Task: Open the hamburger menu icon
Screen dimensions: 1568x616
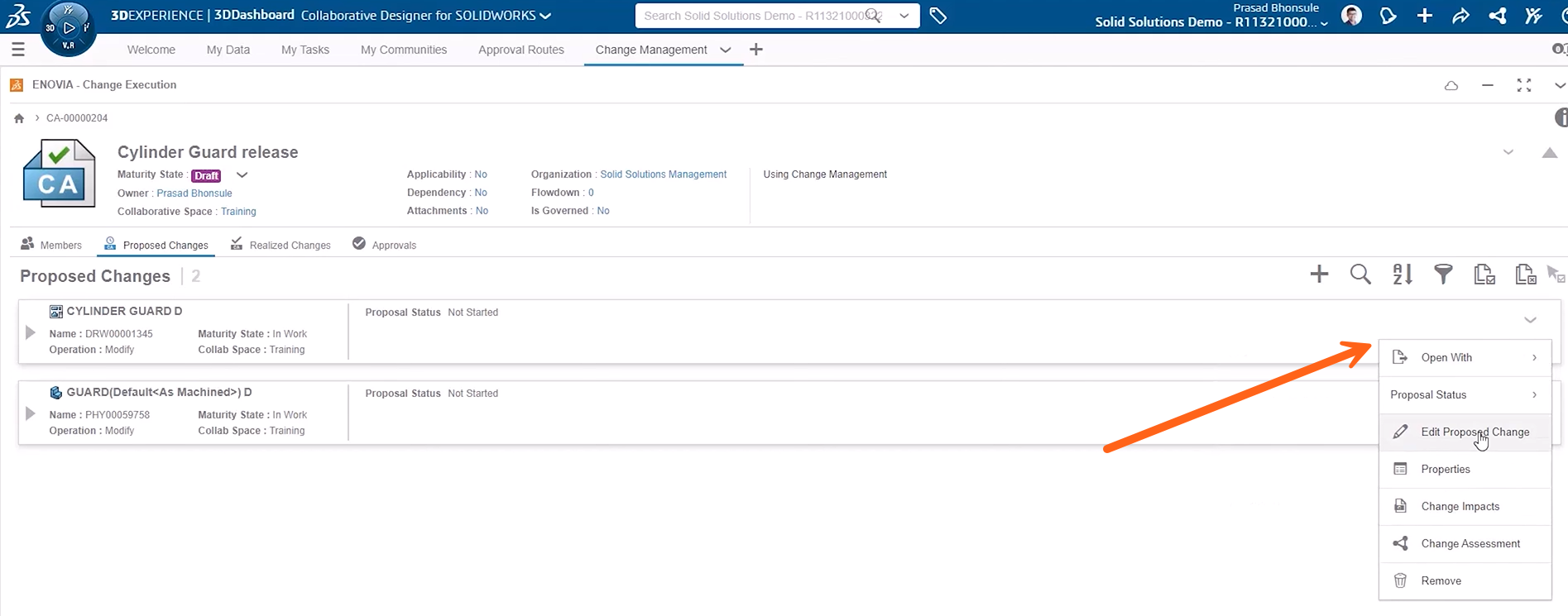Action: pyautogui.click(x=18, y=50)
